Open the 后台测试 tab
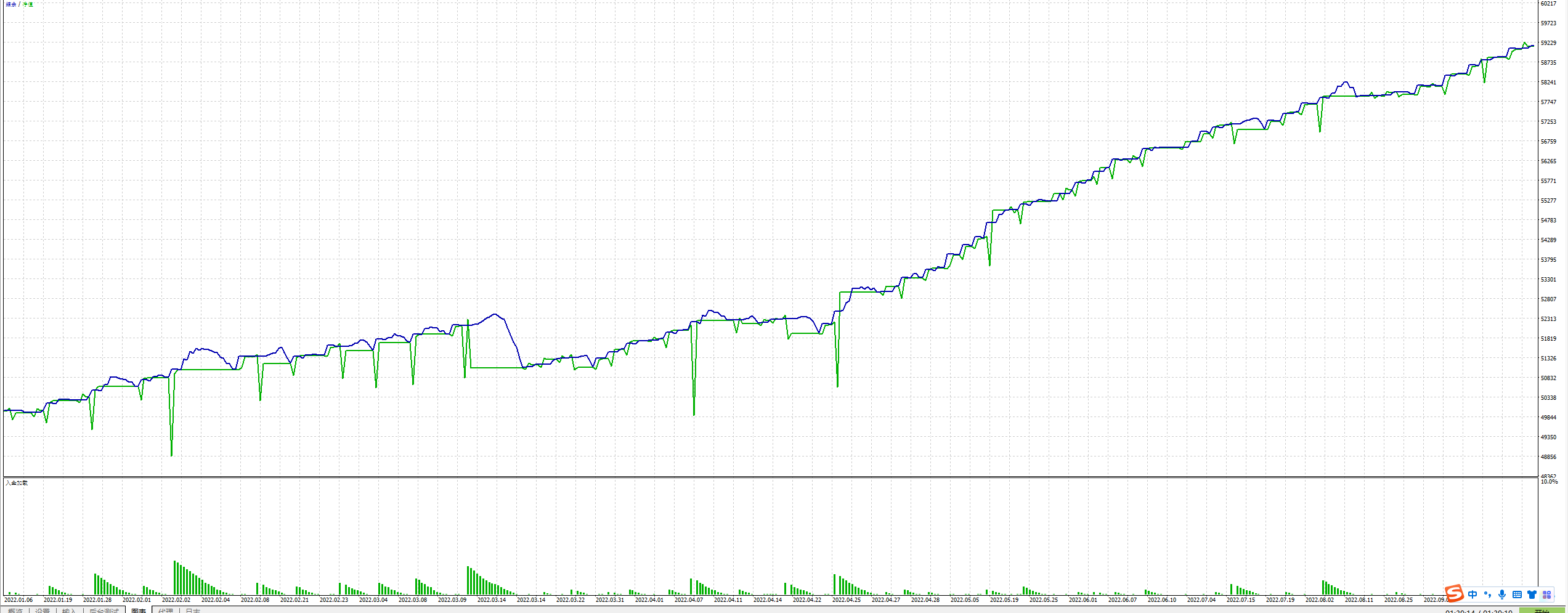Viewport: 1568px width, 613px height. (x=104, y=611)
